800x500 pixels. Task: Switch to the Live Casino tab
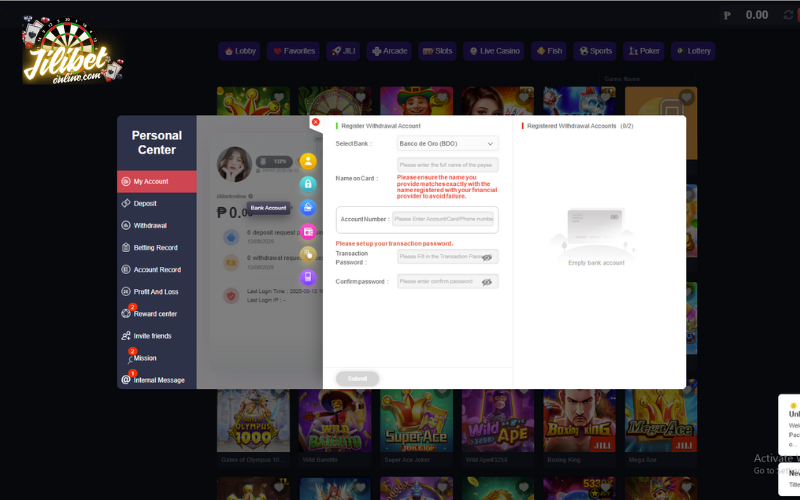(493, 51)
